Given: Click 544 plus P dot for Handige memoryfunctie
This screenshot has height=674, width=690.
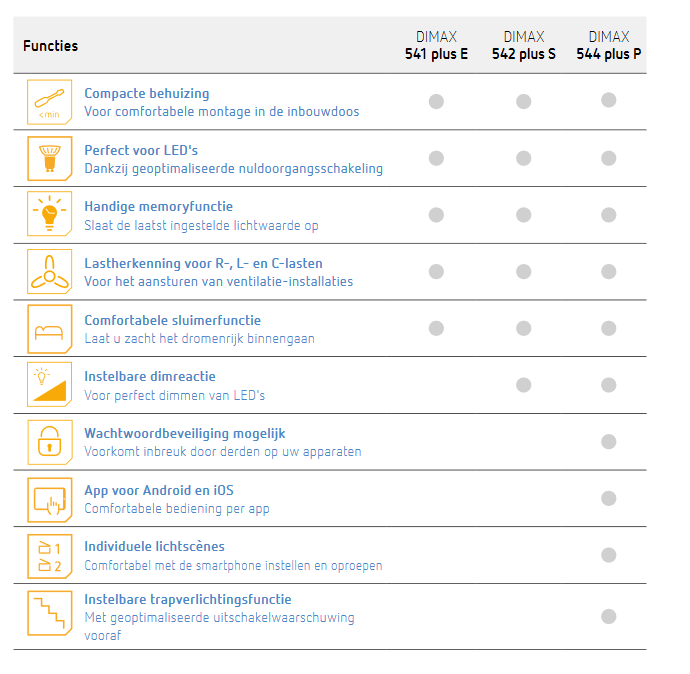Looking at the screenshot, I should [609, 215].
